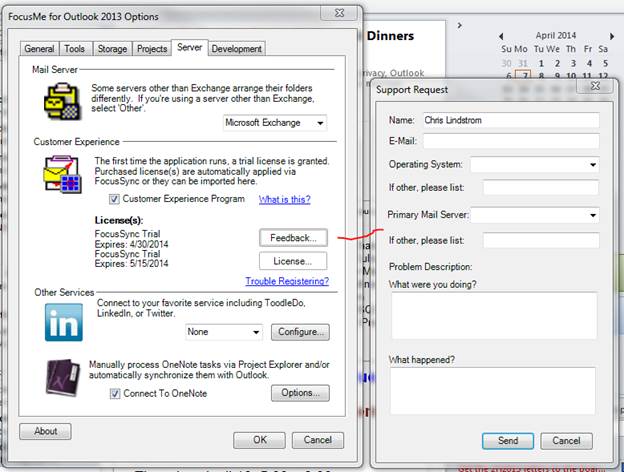
Task: Switch to the Storage tab
Action: (x=112, y=49)
